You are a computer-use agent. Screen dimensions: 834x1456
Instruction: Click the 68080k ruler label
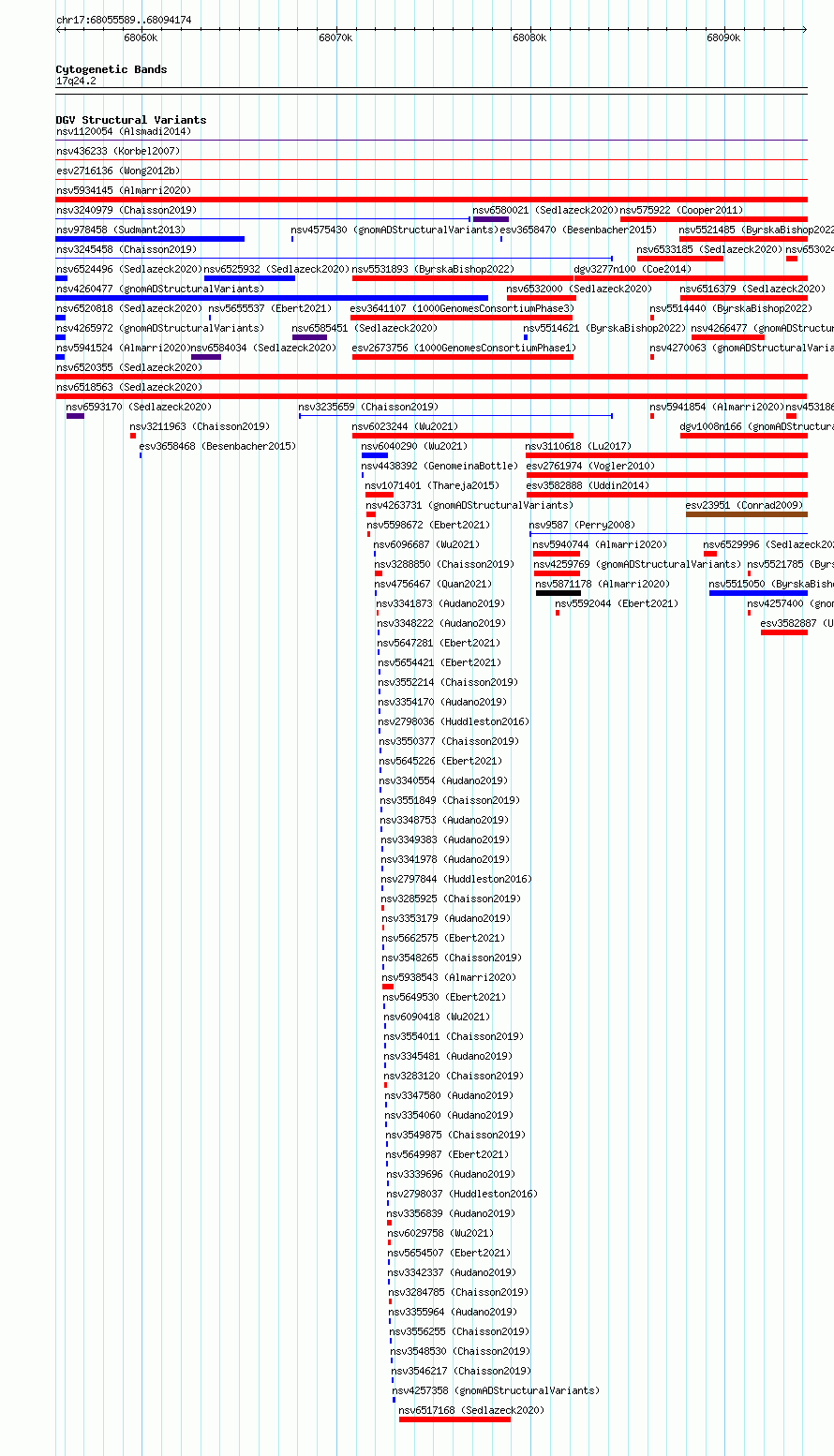[529, 37]
